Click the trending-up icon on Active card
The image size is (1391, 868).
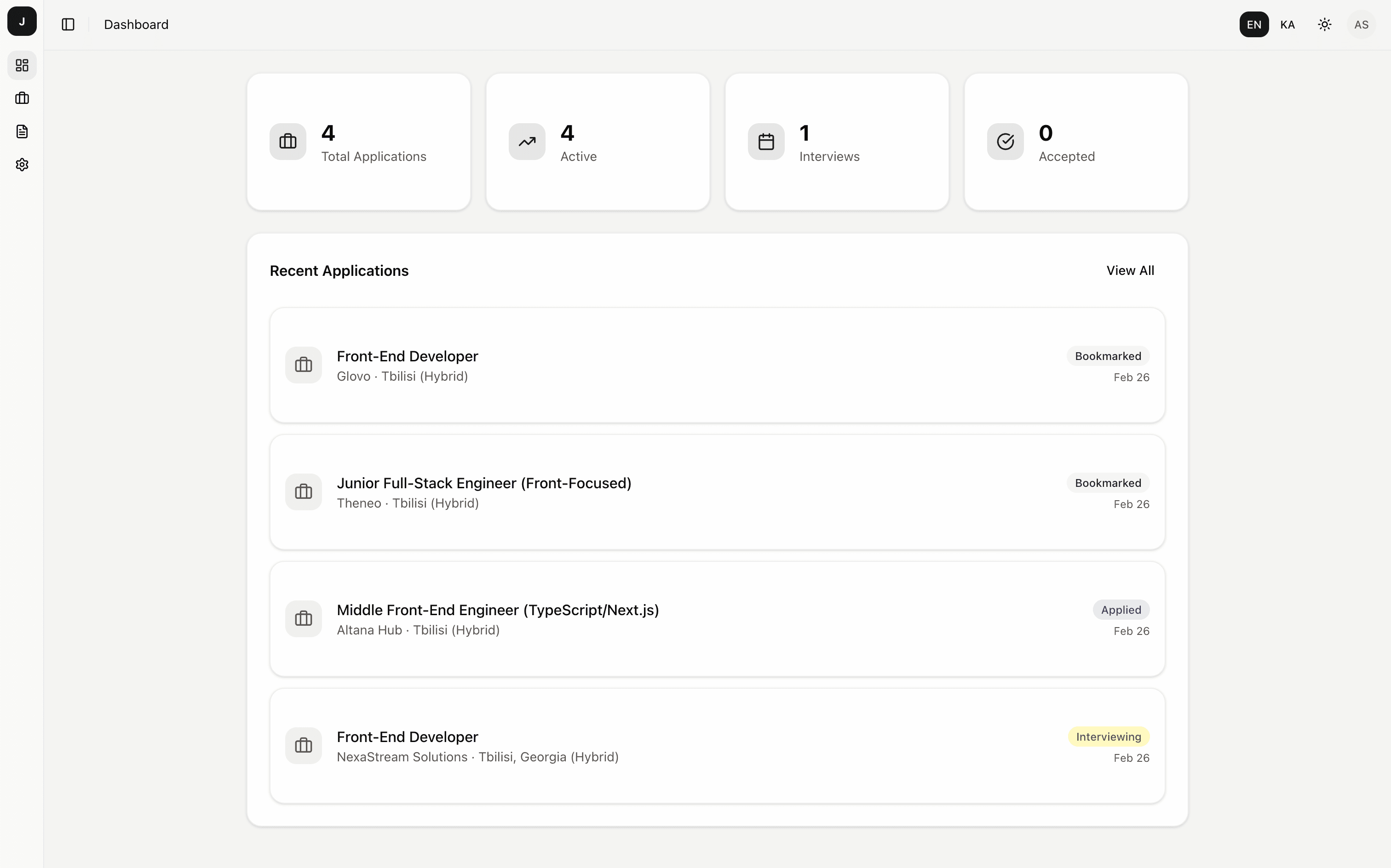(x=526, y=141)
